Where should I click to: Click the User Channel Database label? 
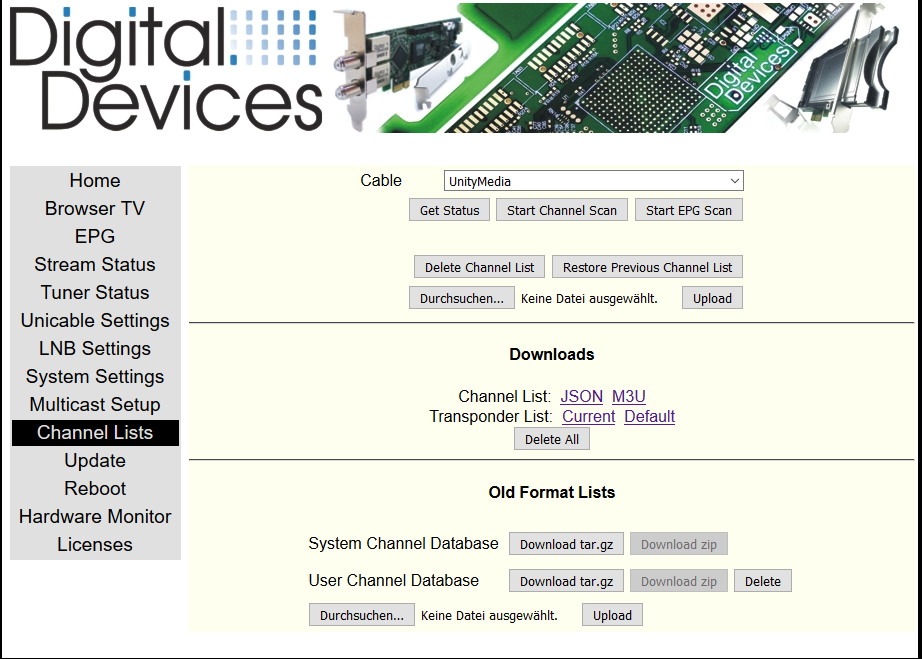[x=393, y=581]
